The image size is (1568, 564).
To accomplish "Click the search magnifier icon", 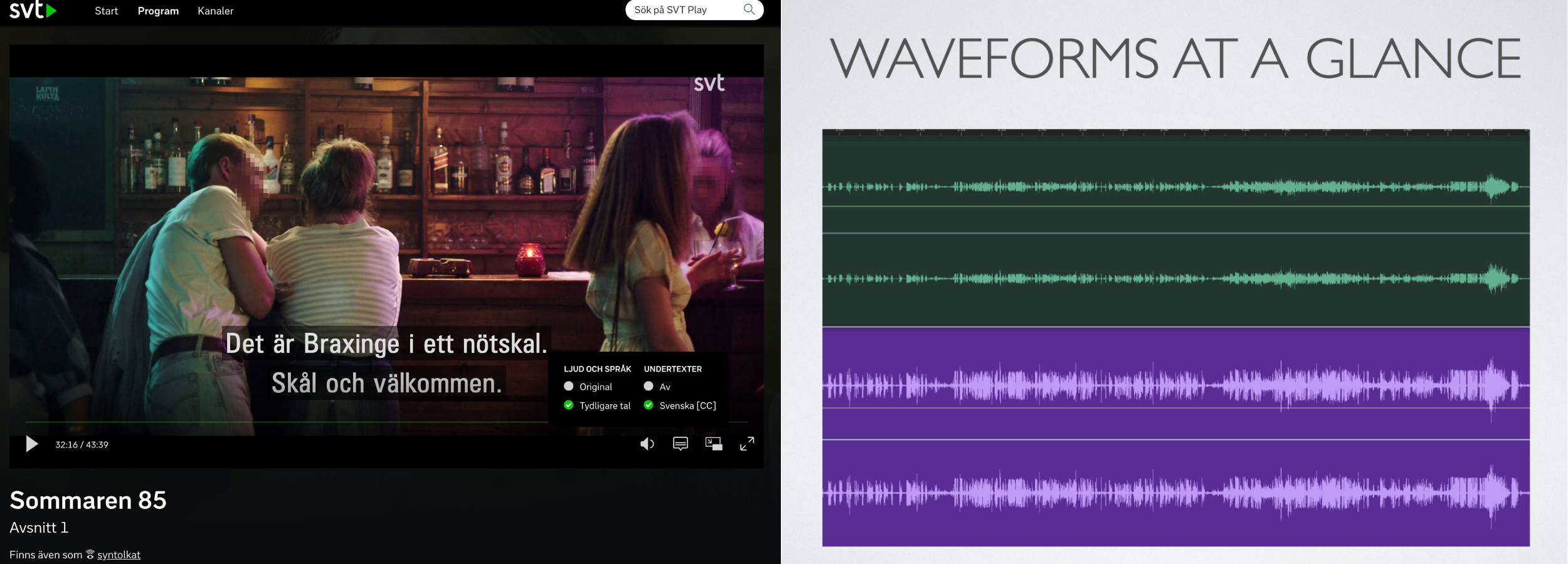I will [749, 9].
